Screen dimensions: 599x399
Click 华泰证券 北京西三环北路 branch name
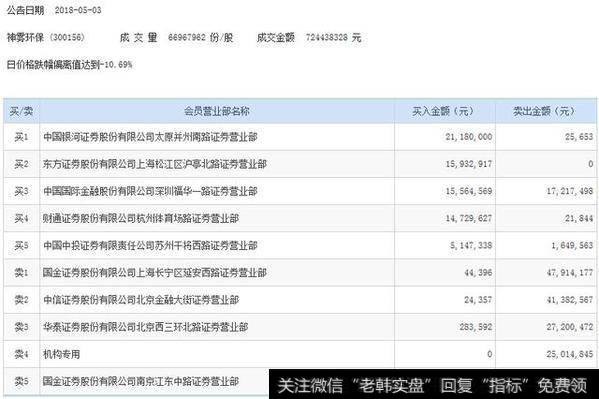[146, 327]
